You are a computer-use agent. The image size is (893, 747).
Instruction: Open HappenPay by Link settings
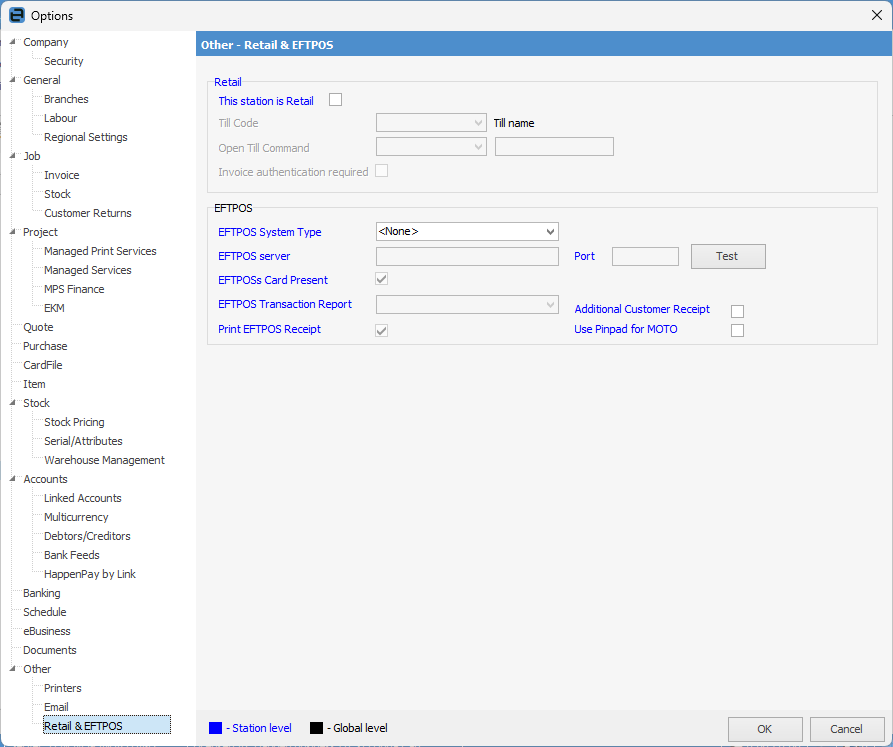(x=90, y=574)
